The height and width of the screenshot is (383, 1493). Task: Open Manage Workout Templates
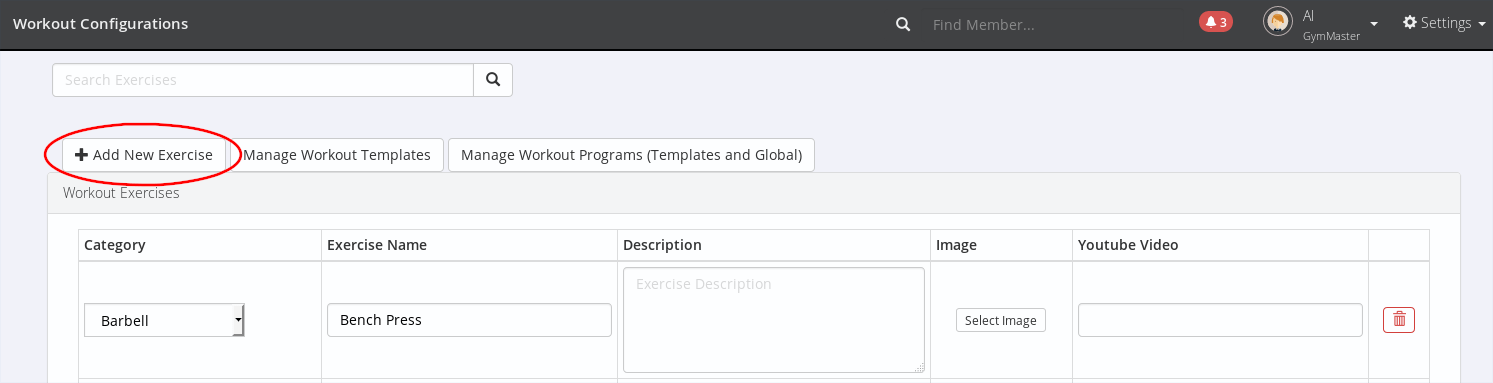[336, 155]
